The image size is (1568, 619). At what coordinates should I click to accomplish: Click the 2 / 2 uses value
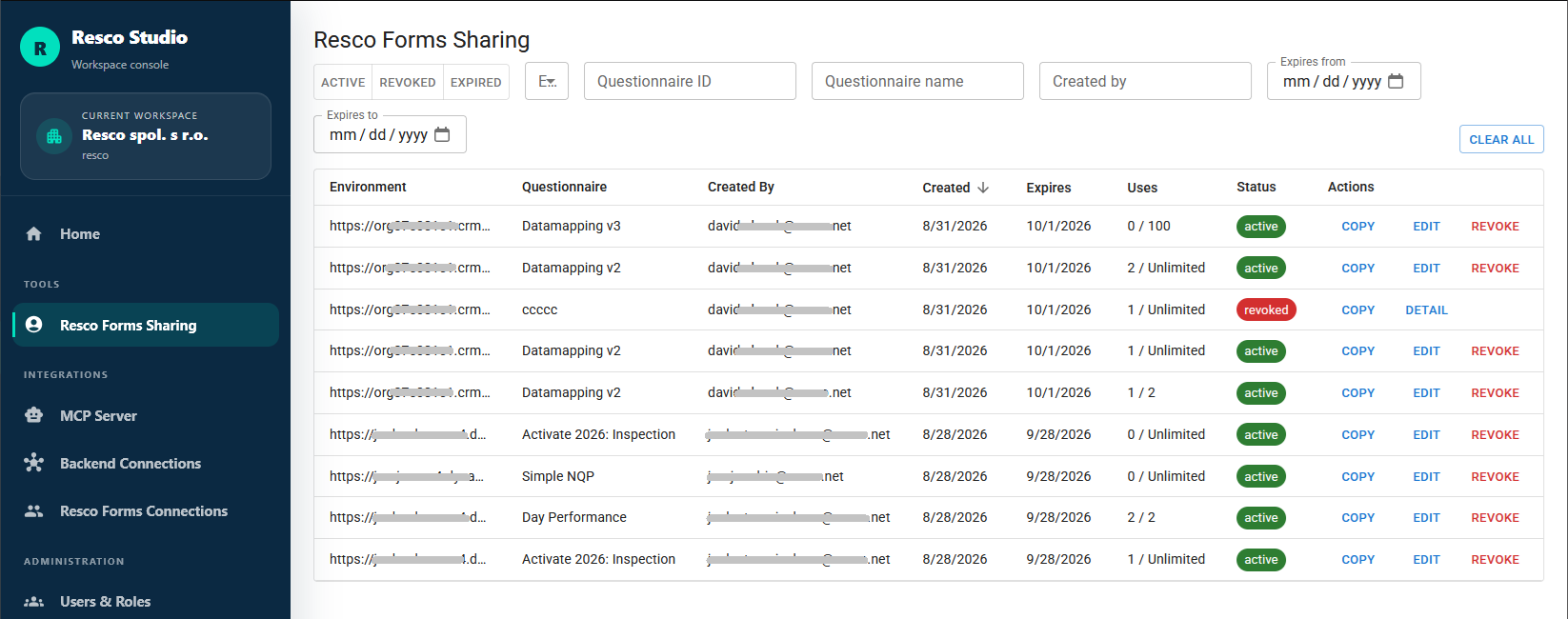pyautogui.click(x=1141, y=517)
